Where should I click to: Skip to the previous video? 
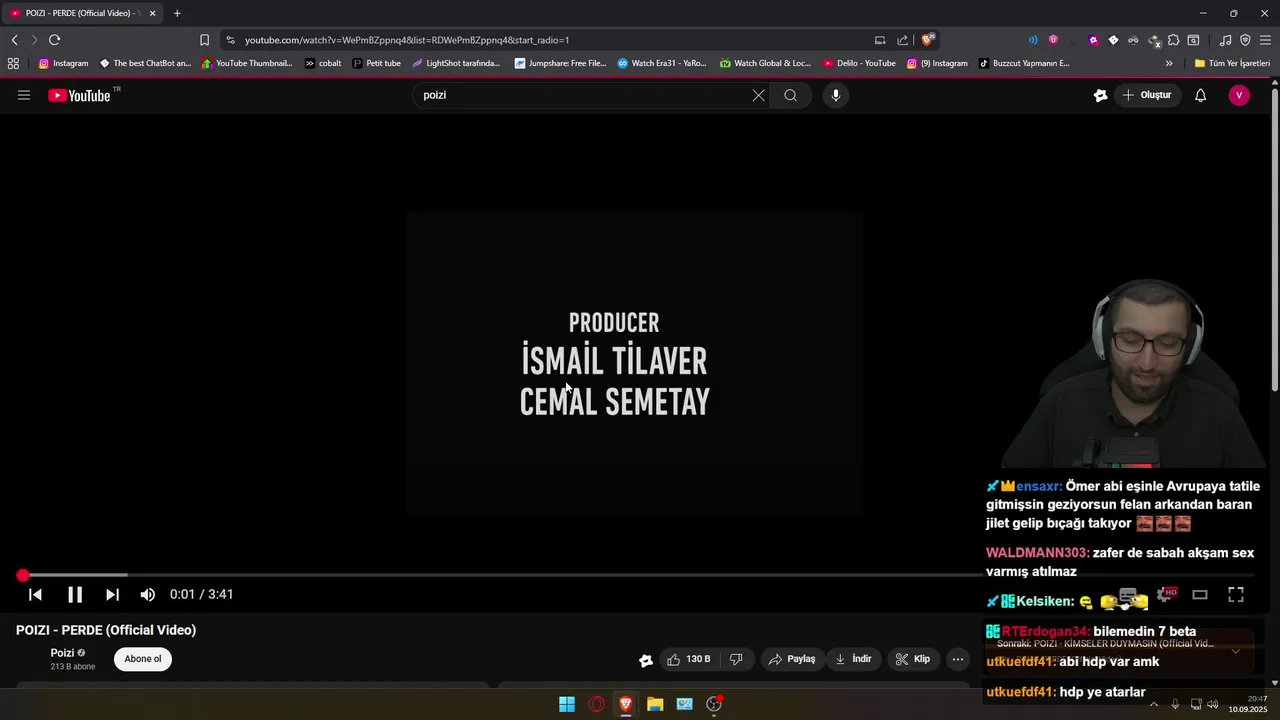35,594
